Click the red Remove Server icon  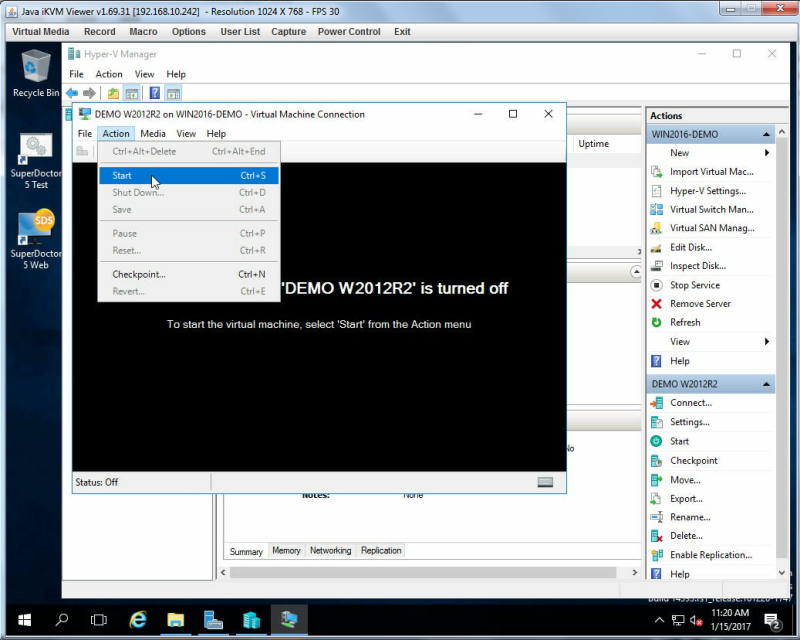657,304
